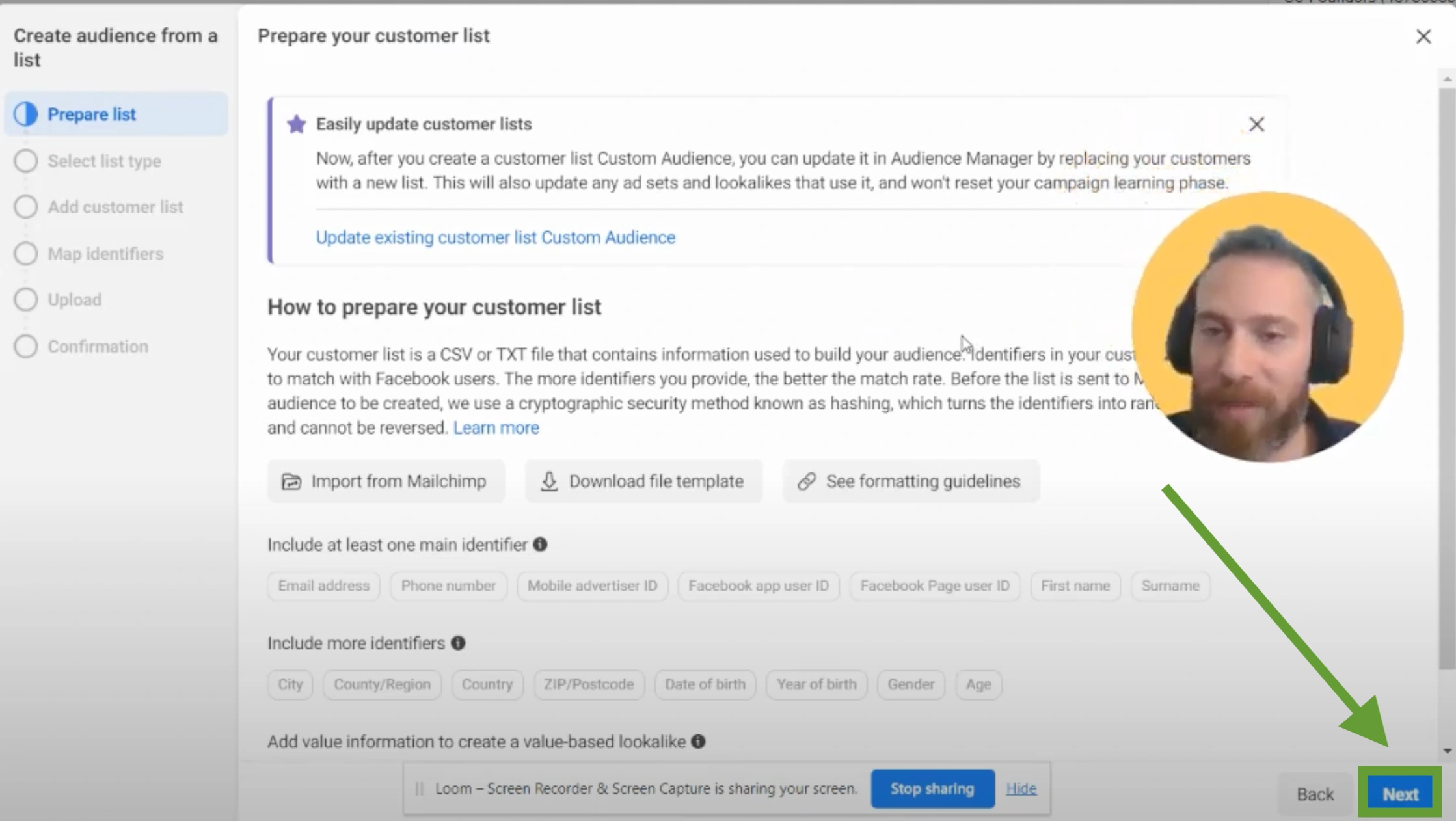Select the Phone number identifier

pos(448,585)
